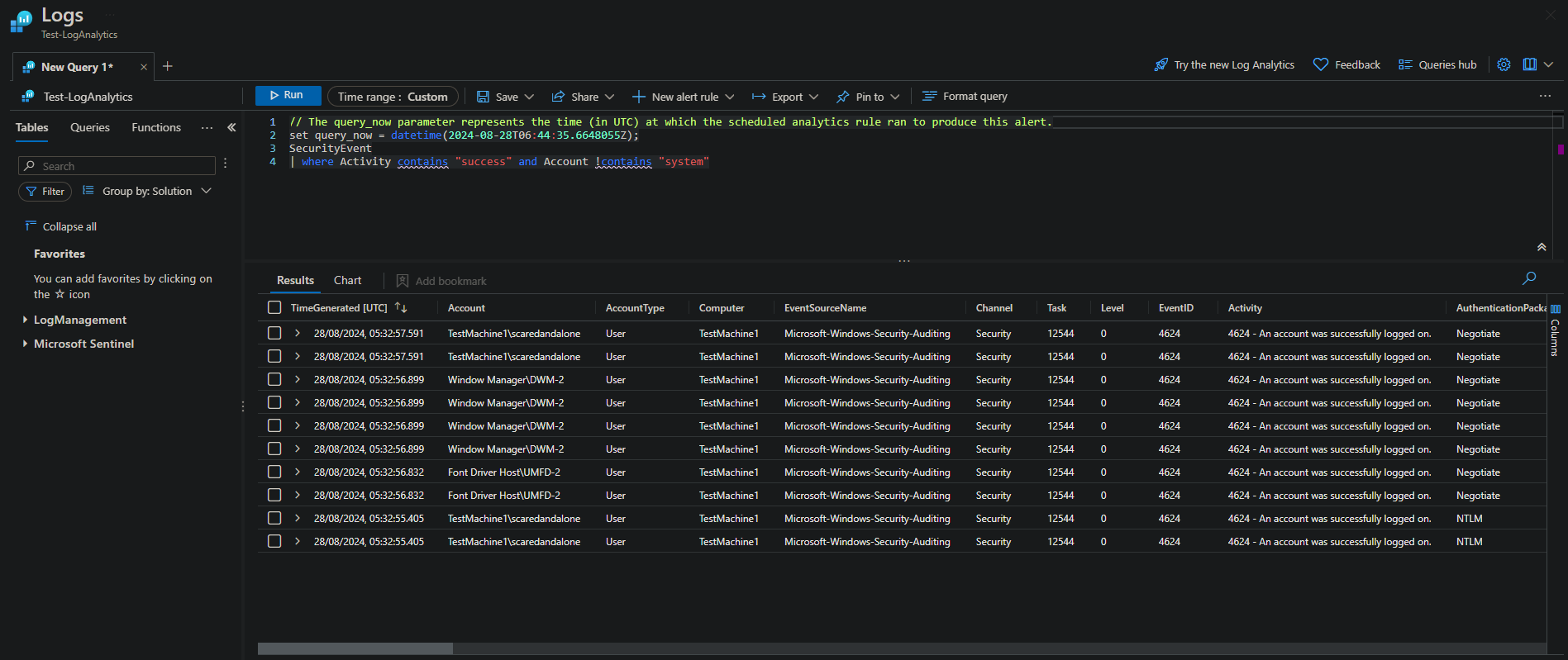This screenshot has width=1568, height=660.
Task: Click the Feedback heart button
Action: 1346,64
